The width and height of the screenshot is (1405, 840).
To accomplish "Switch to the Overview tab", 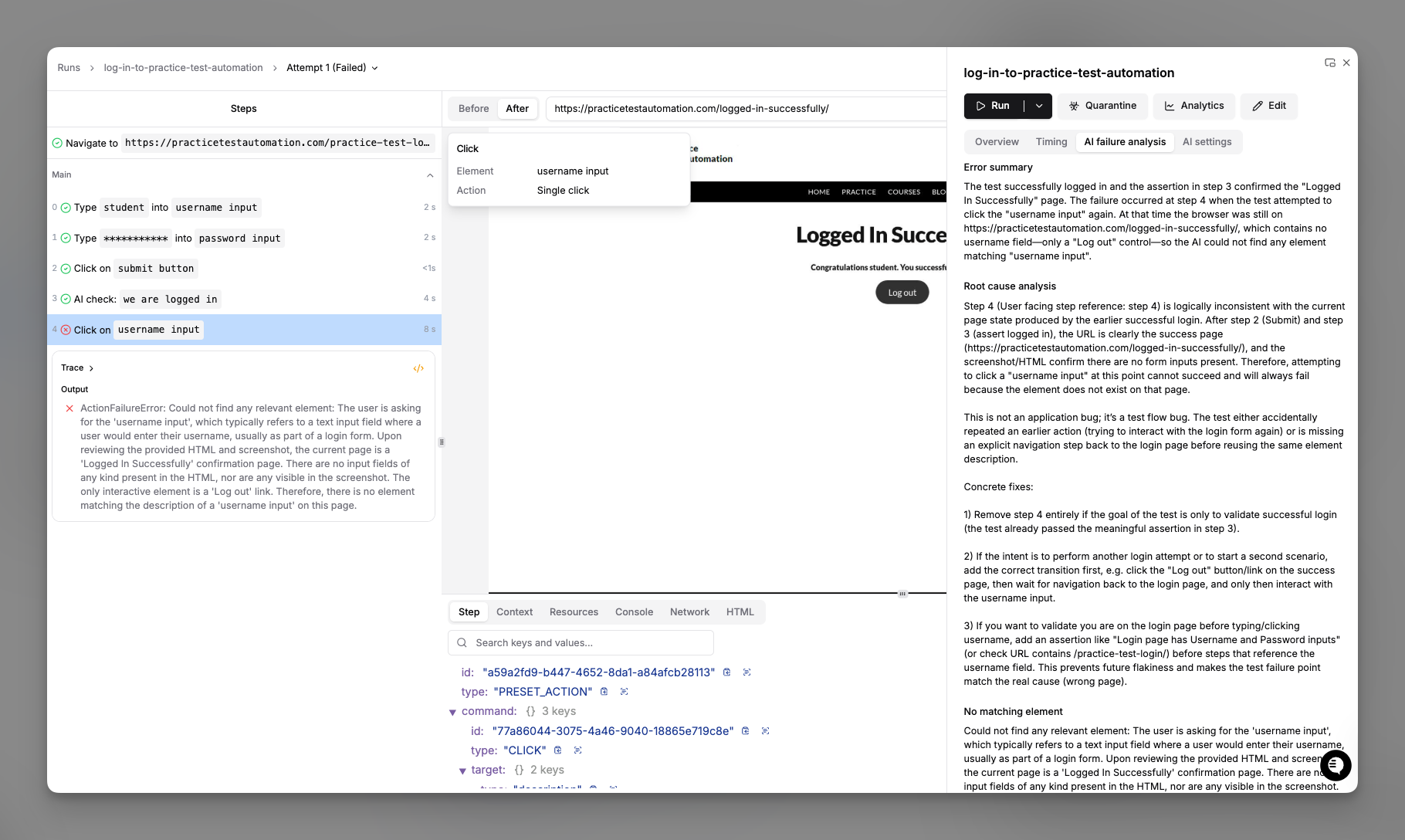I will pos(997,142).
